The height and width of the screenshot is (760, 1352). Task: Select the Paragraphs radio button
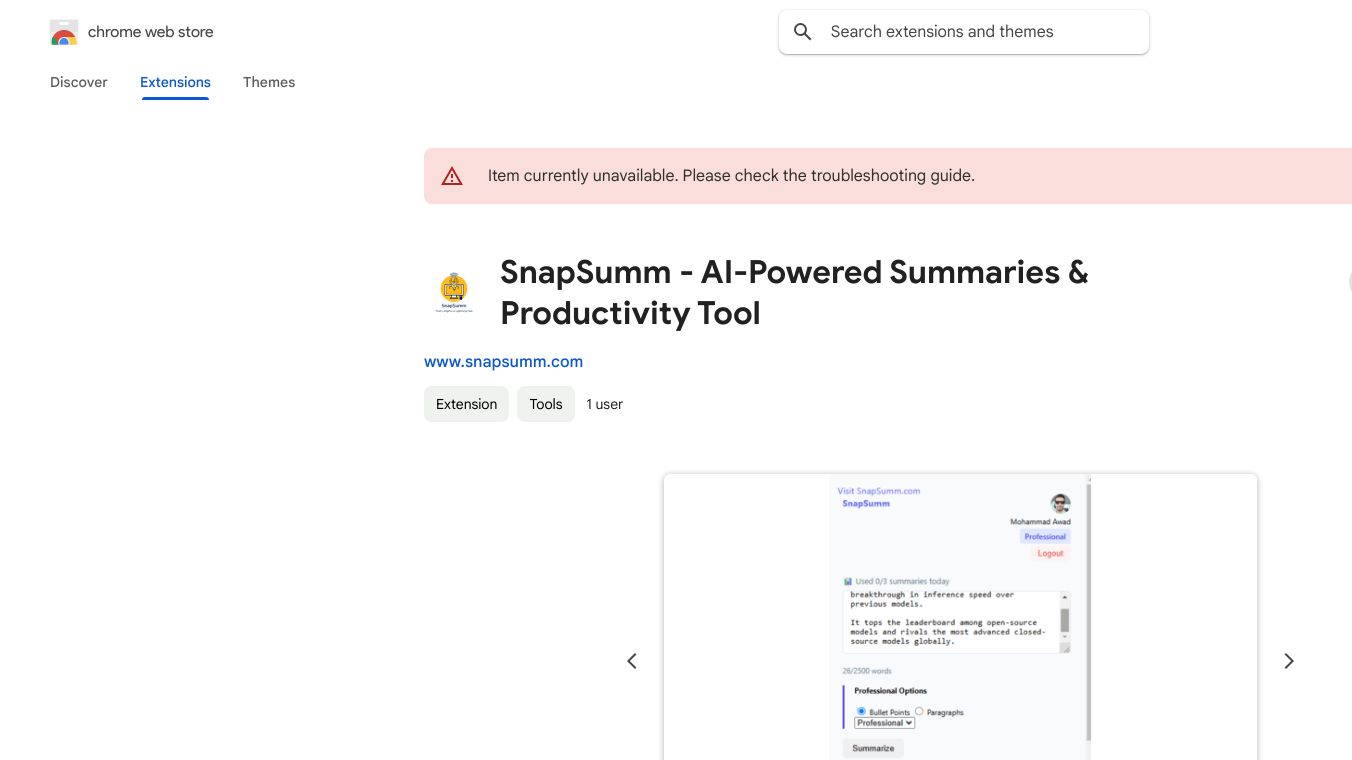(x=919, y=711)
